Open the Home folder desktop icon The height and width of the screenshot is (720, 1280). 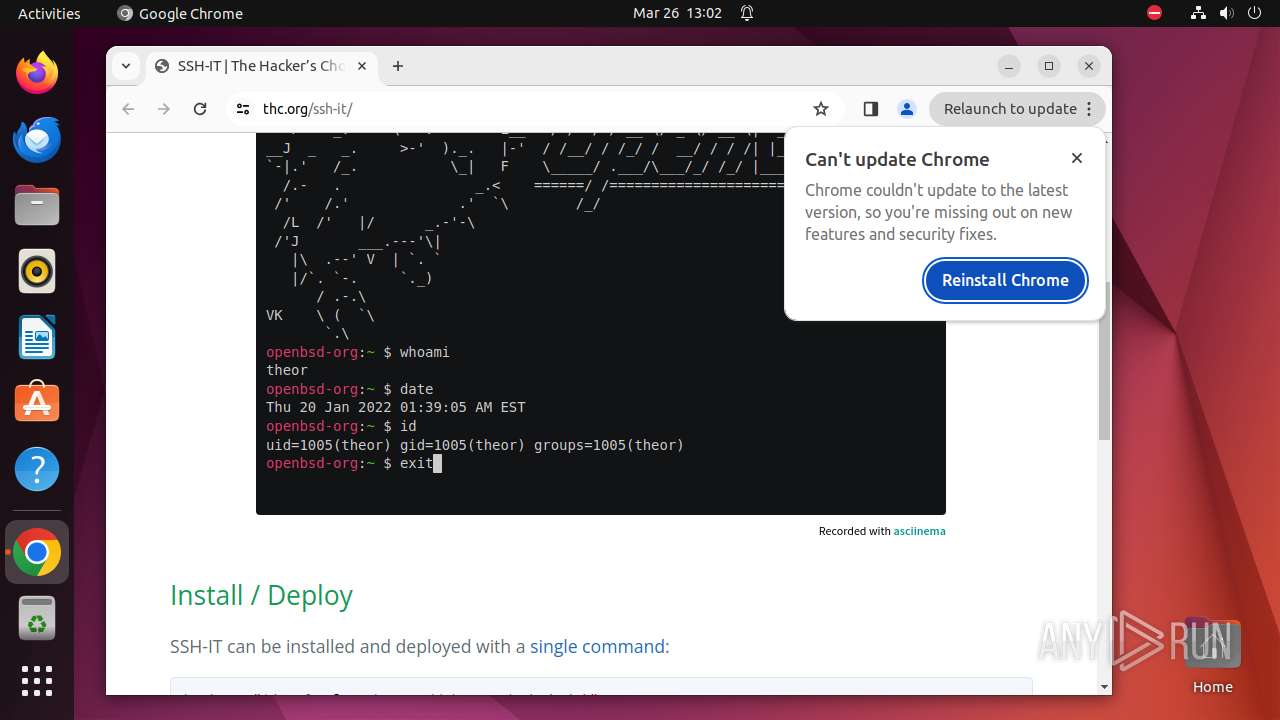[1212, 655]
